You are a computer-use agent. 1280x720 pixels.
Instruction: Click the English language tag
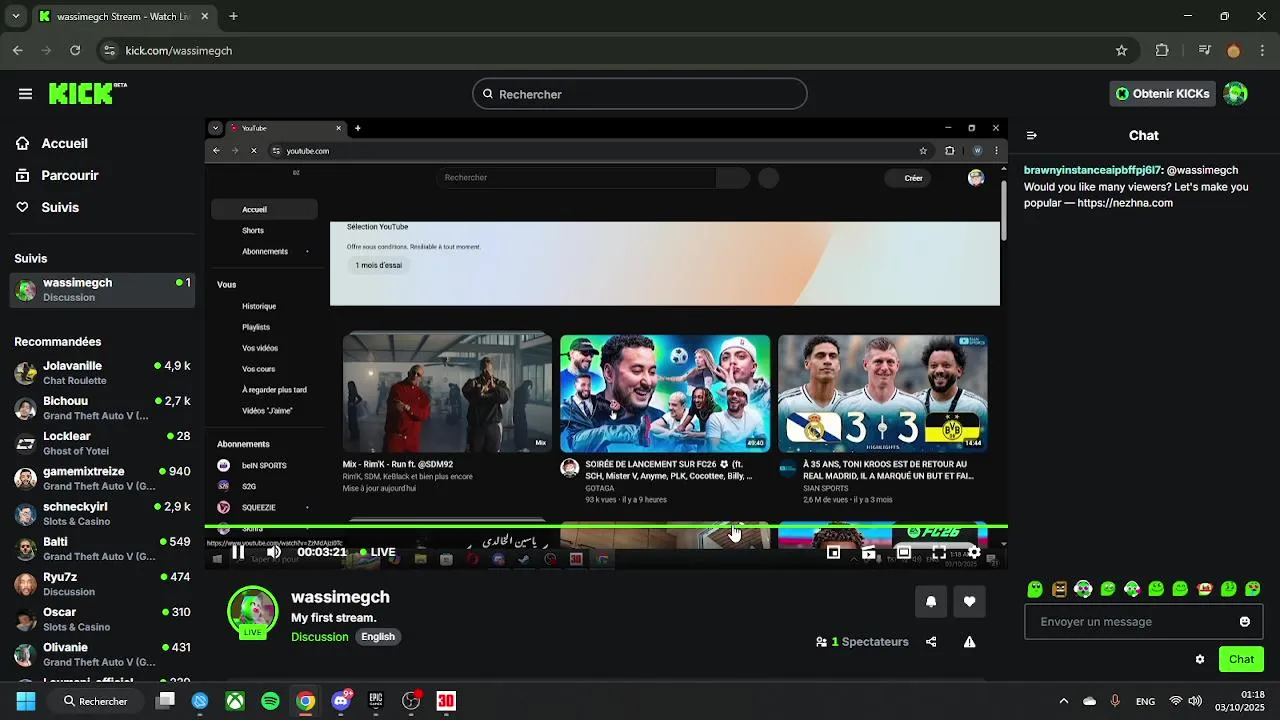coord(378,637)
